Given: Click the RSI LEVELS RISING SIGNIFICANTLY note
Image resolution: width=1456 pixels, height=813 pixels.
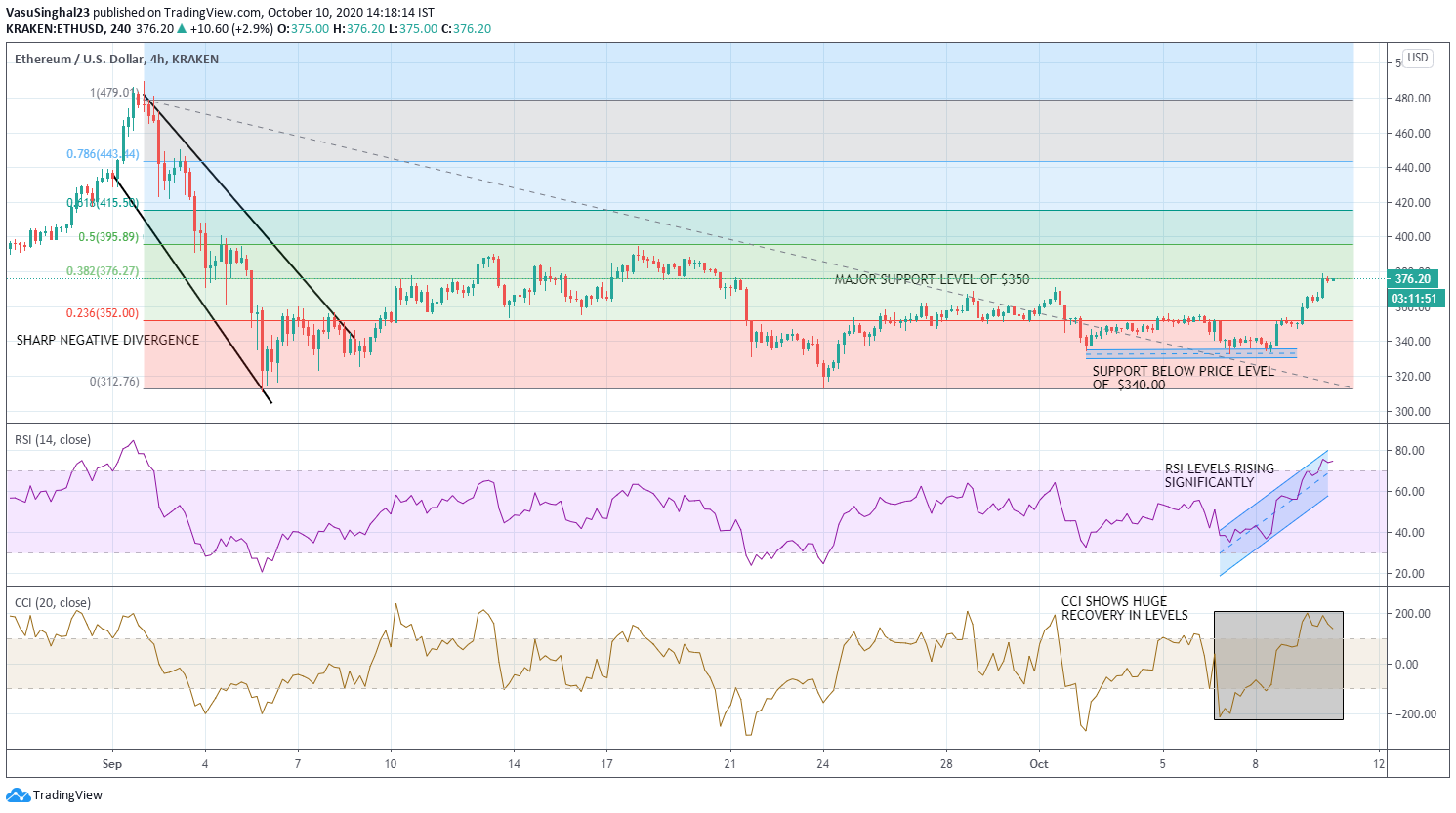Looking at the screenshot, I should pos(1219,475).
